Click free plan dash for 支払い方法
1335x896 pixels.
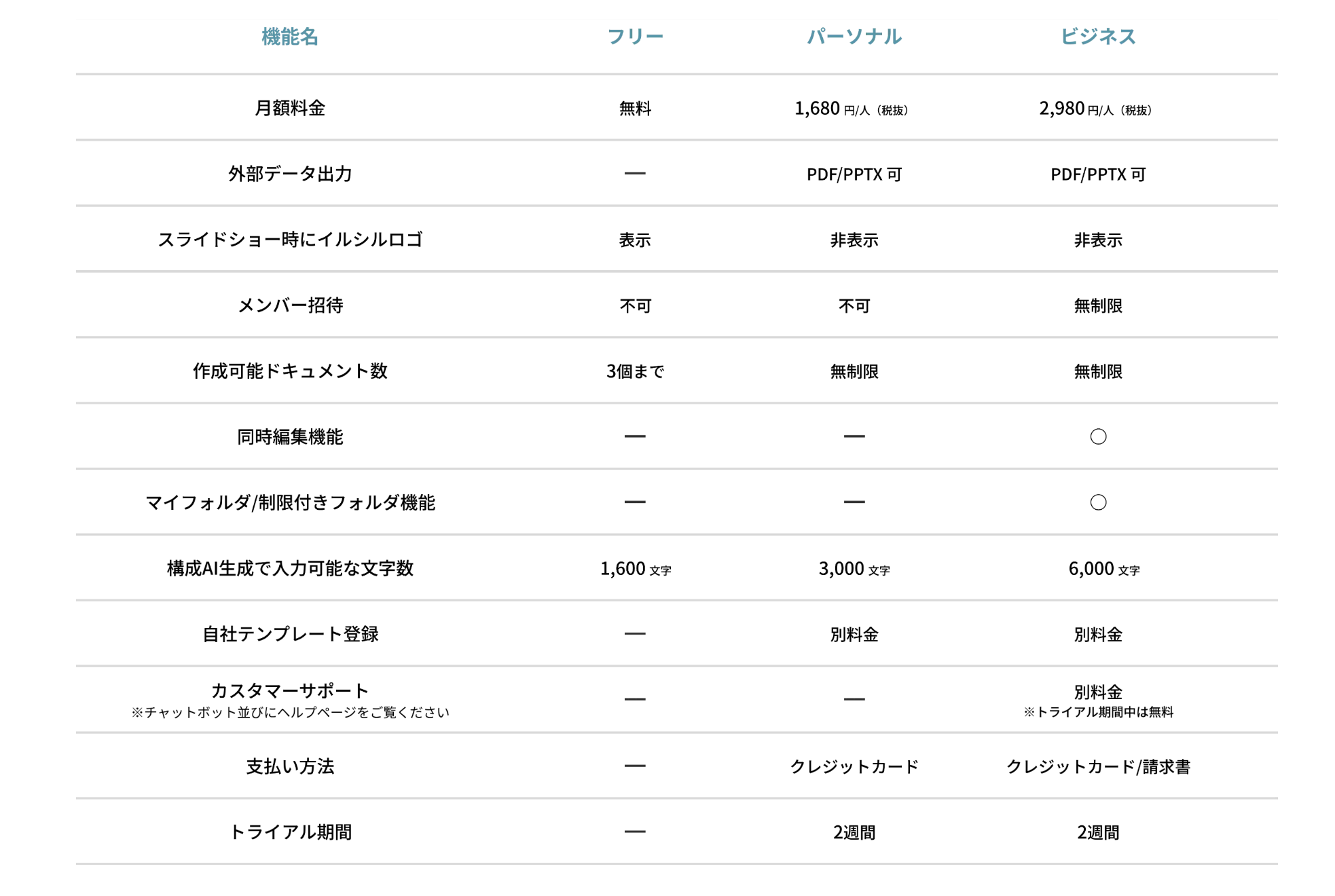pyautogui.click(x=634, y=766)
